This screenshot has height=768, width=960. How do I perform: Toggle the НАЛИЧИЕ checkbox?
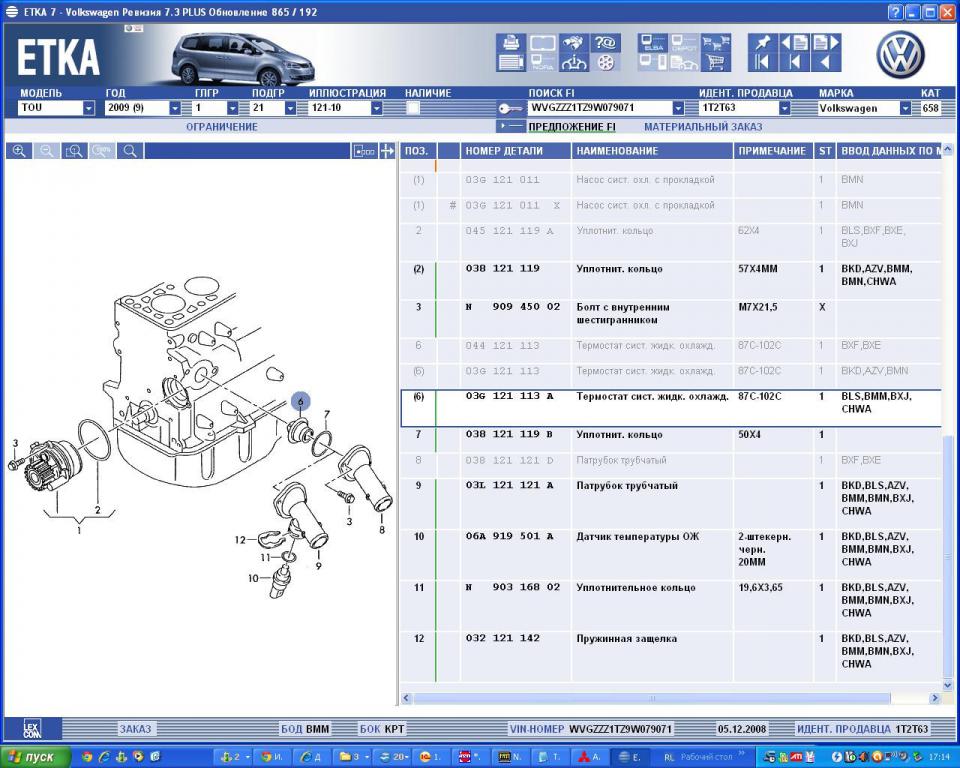[413, 108]
